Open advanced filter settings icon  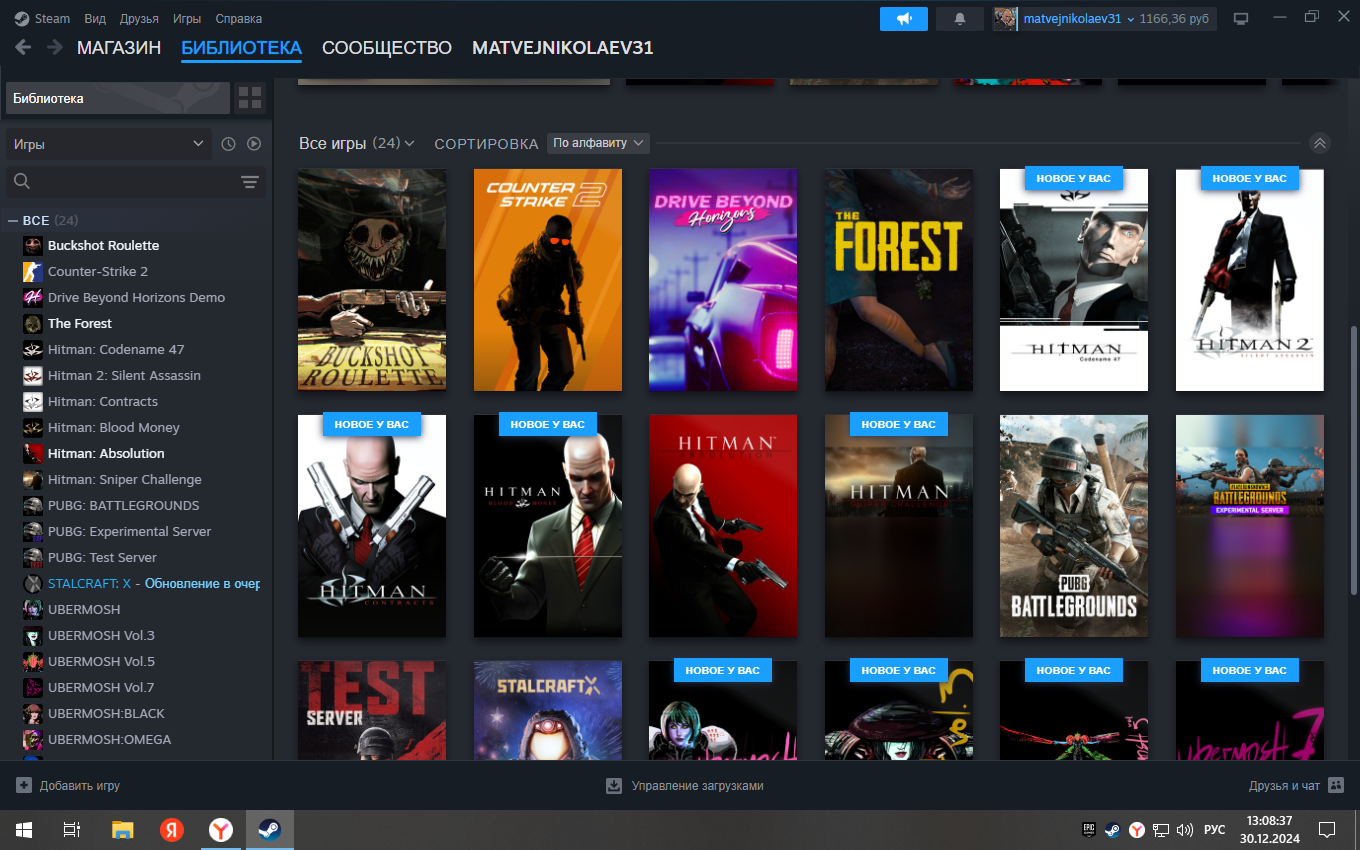click(x=250, y=182)
